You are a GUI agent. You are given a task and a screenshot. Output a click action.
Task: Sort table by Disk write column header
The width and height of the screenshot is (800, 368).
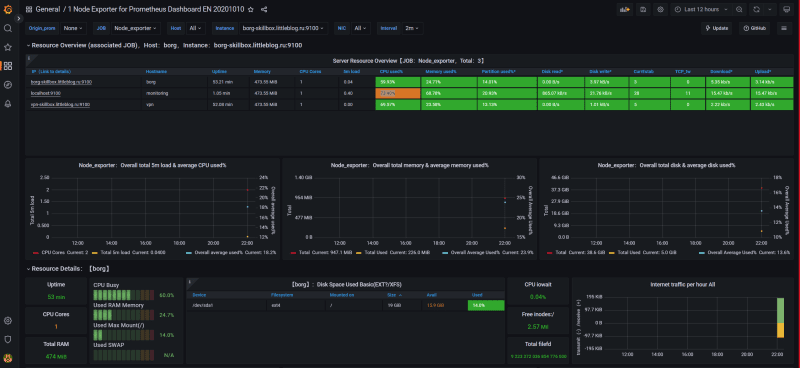coord(601,71)
